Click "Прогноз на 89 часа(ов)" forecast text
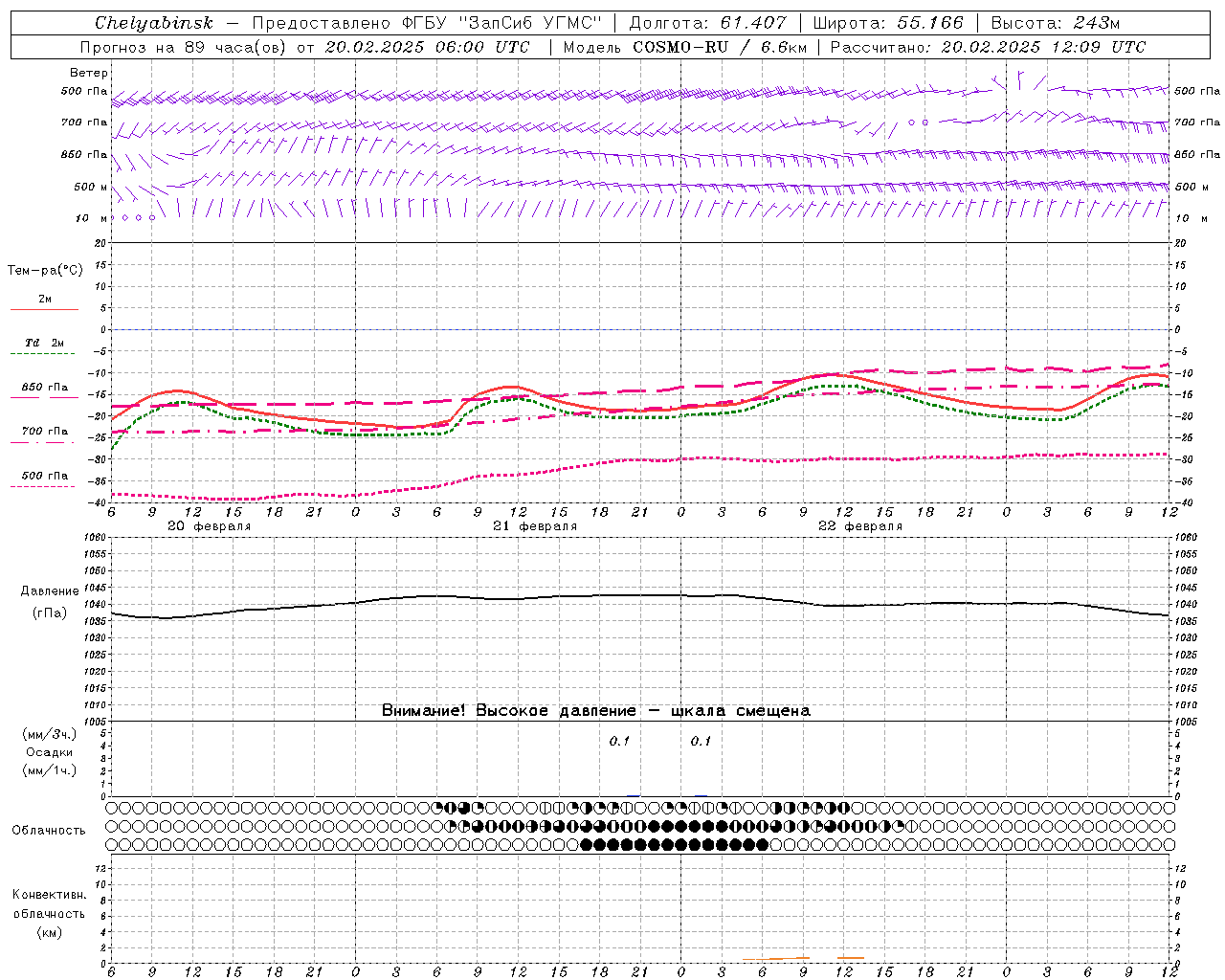The width and height of the screenshot is (1225, 980). click(186, 47)
